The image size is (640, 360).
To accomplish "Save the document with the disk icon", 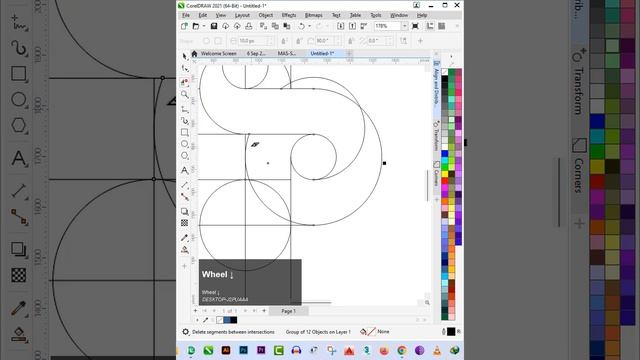I will tap(213, 26).
